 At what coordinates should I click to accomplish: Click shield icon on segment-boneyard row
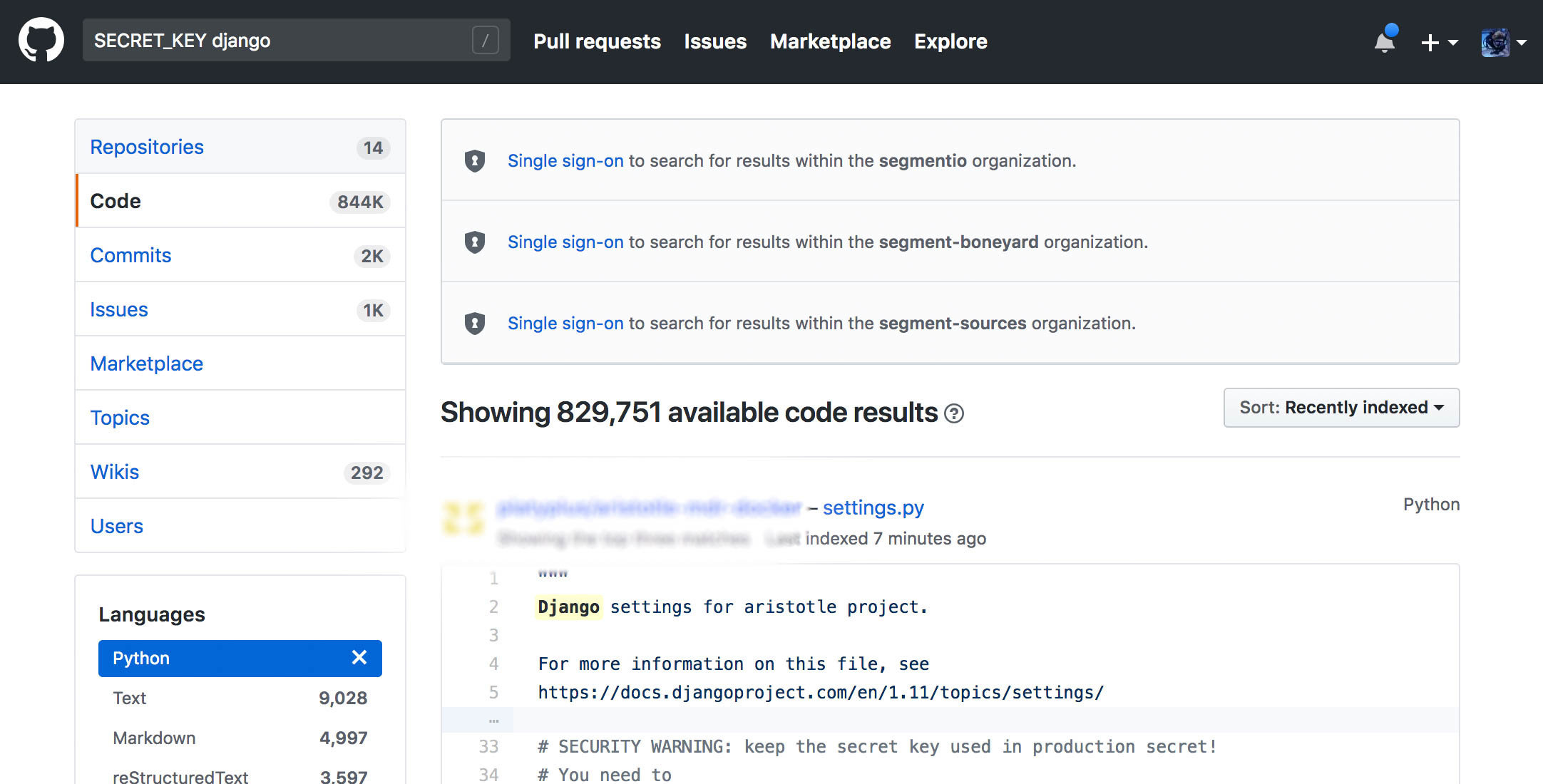(x=475, y=242)
